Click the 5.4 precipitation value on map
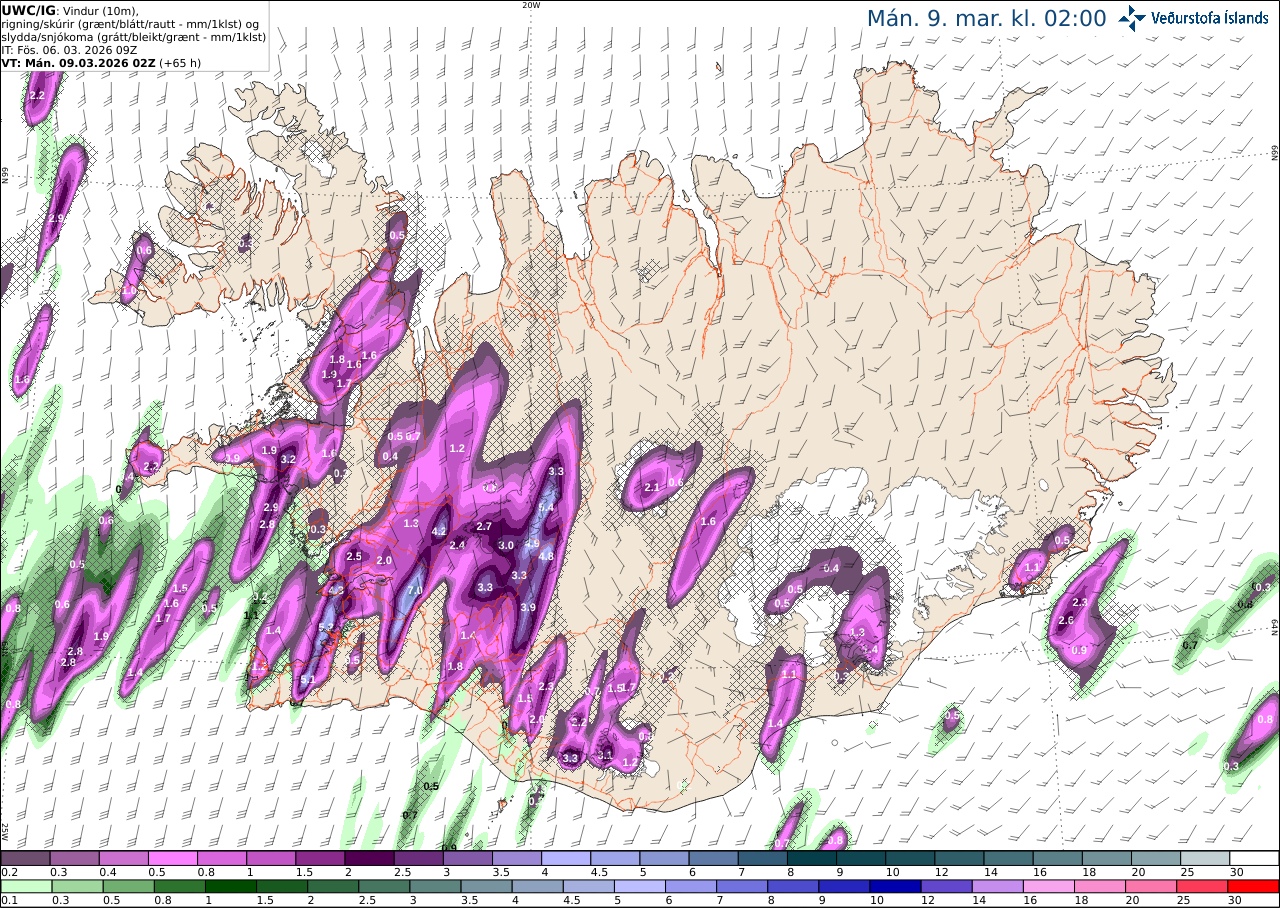This screenshot has width=1280, height=908. pyautogui.click(x=546, y=508)
